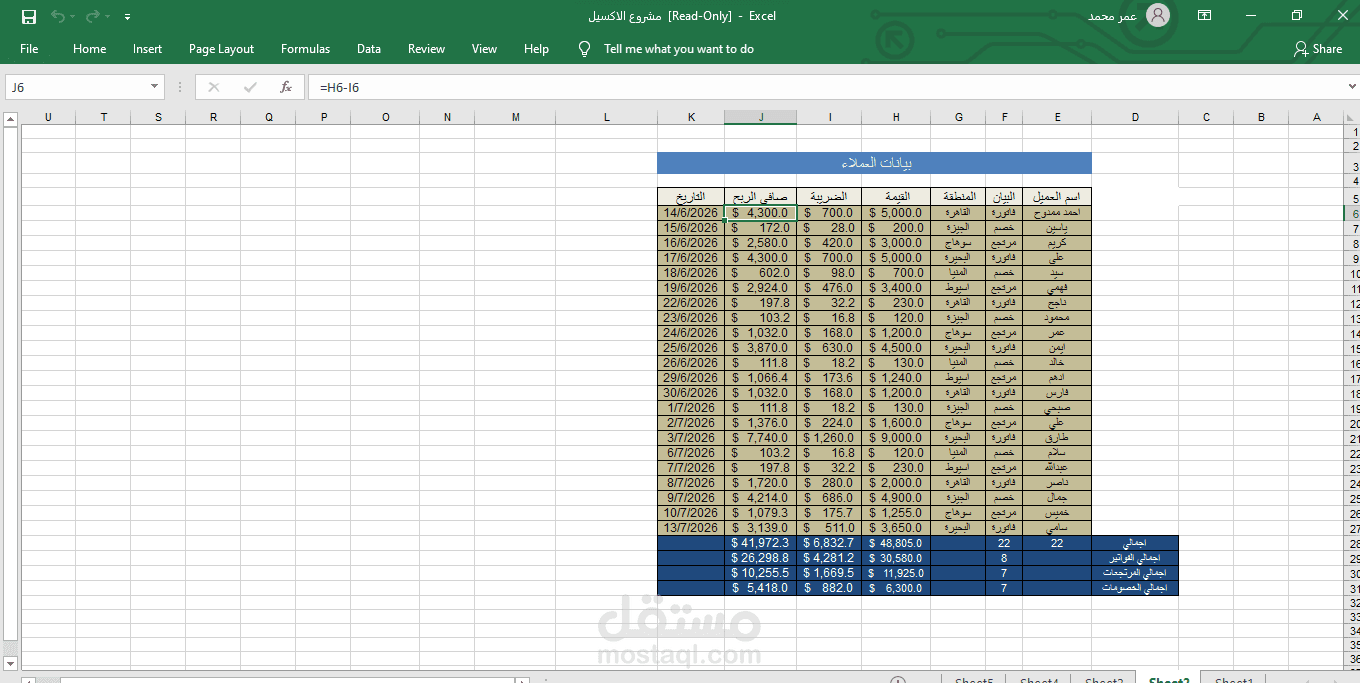Viewport: 1360px width, 683px height.
Task: Switch to the Insert ribbon tab
Action: (x=147, y=48)
